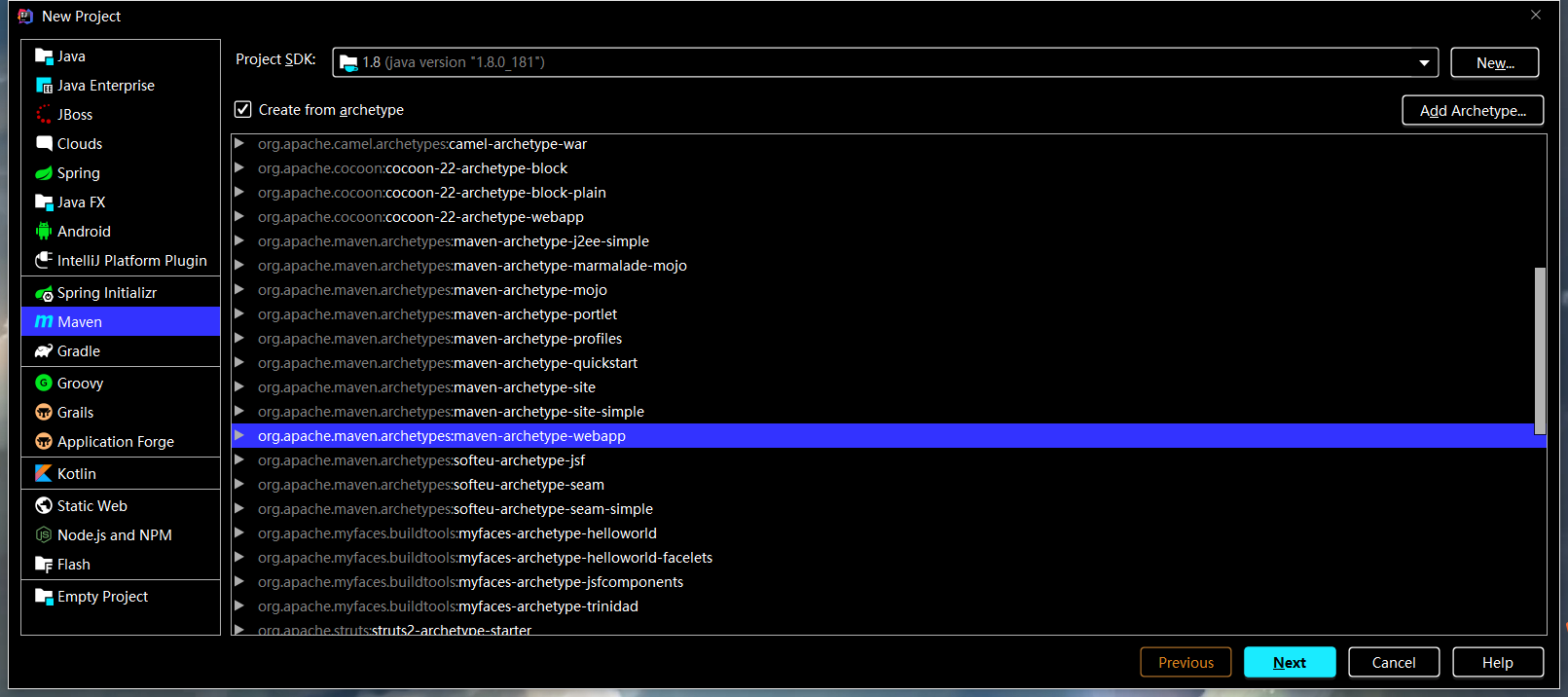
Task: Select maven-archetype-mojo archetype row
Action: [x=889, y=290]
